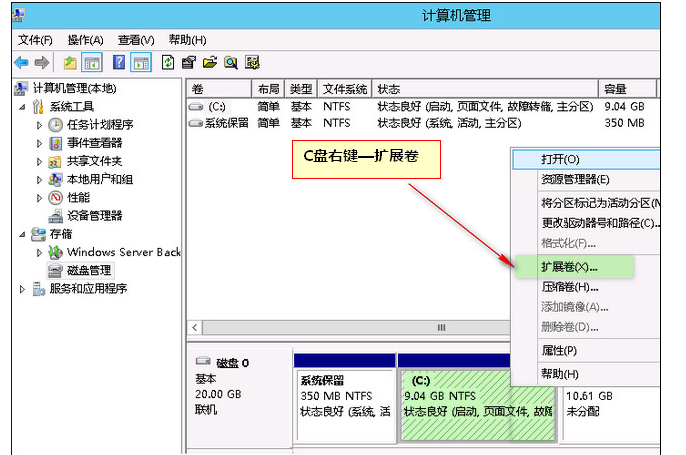Choose 扩展卷(X)... from context menu
Screen dimensions: 686x455
point(570,267)
